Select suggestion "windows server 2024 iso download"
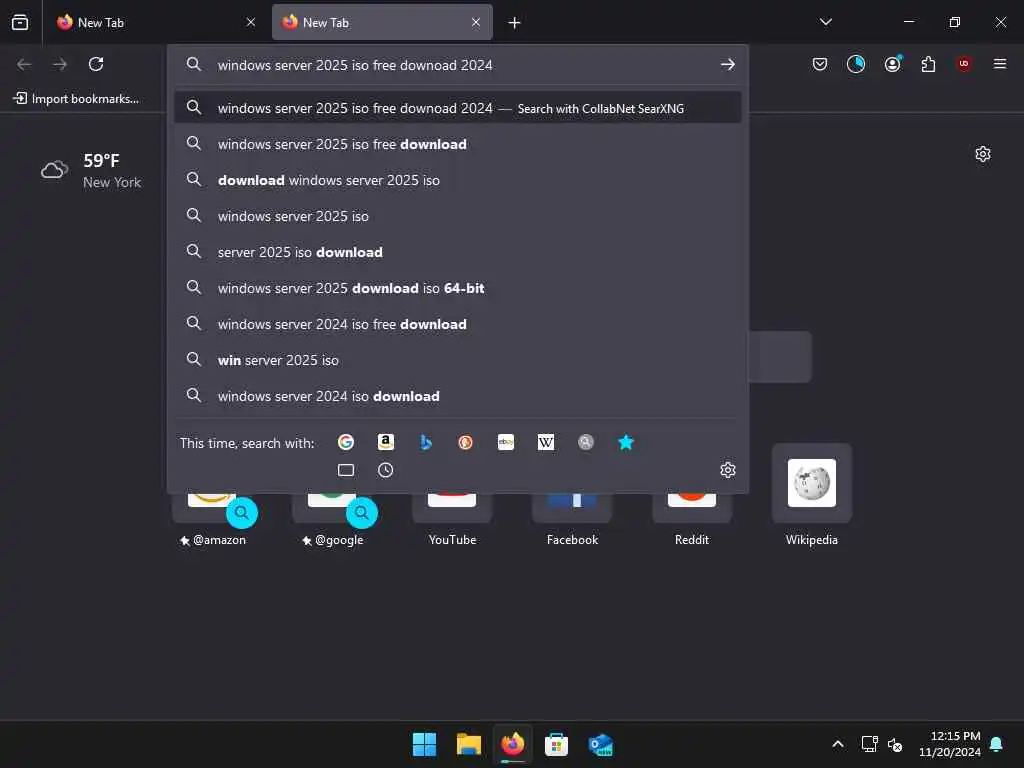1024x768 pixels. 458,396
